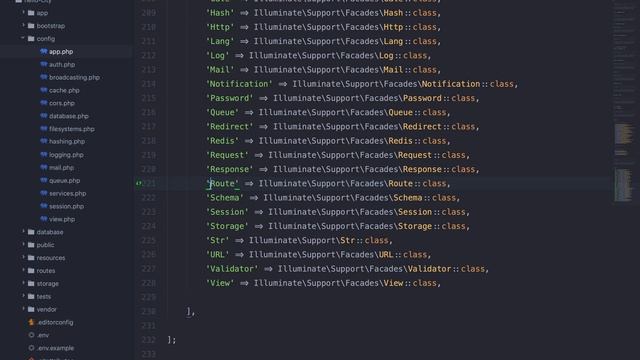The image size is (640, 360).
Task: Click the database folder icon
Action: pyautogui.click(x=31, y=232)
